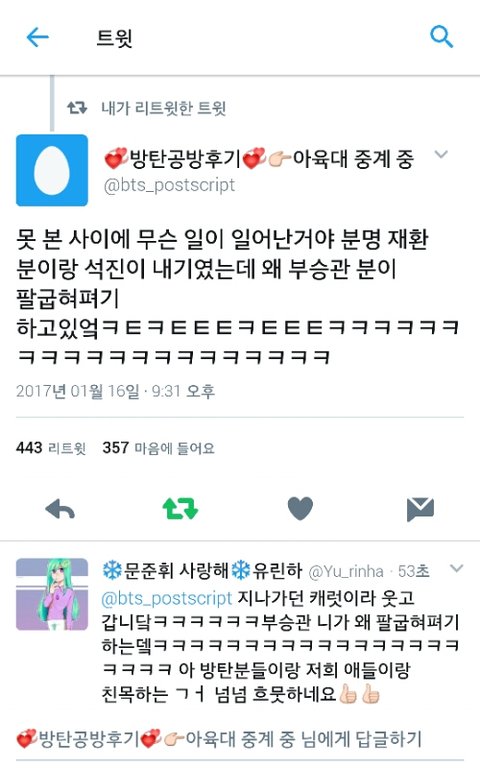This screenshot has height=768, width=480.
Task: Tap @bts_postscript mention in the reply
Action: [167, 599]
